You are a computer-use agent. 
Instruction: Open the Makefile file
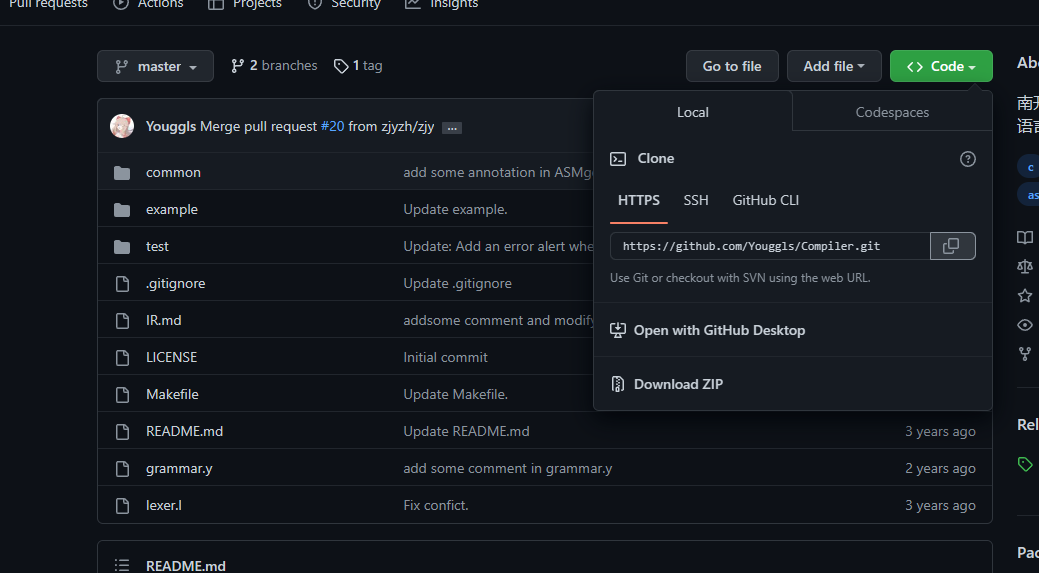pos(172,394)
